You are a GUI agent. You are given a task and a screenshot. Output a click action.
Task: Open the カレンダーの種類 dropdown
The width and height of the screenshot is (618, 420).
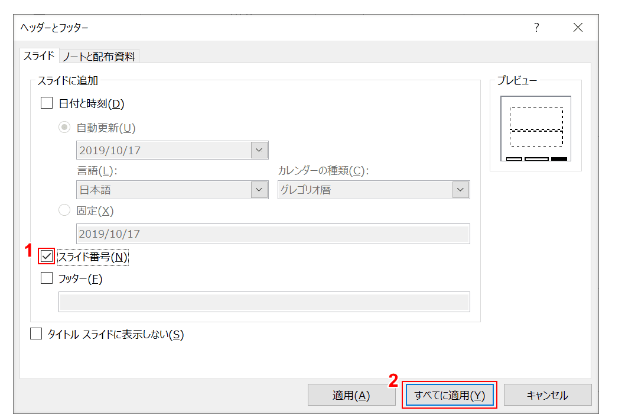(460, 189)
